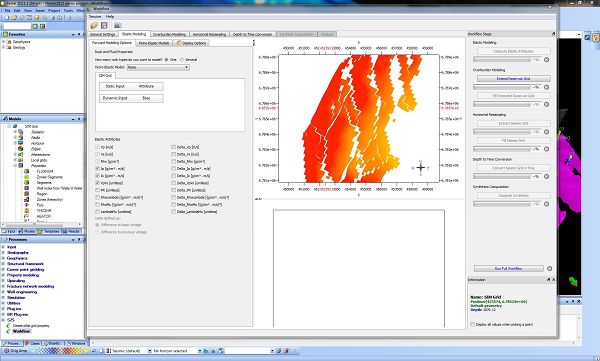Cancel Extend Reservoir Grid progress icon

546,87
